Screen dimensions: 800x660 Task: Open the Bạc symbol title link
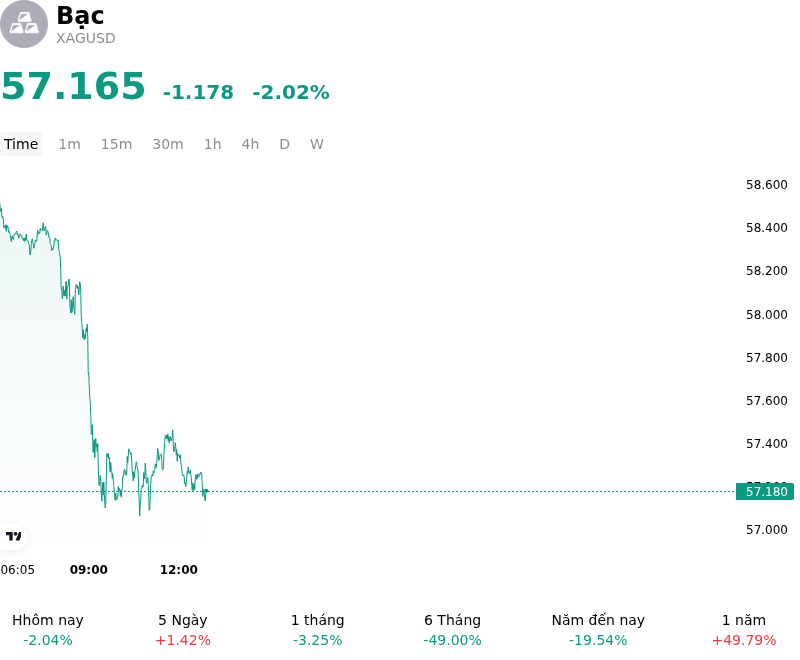point(81,15)
